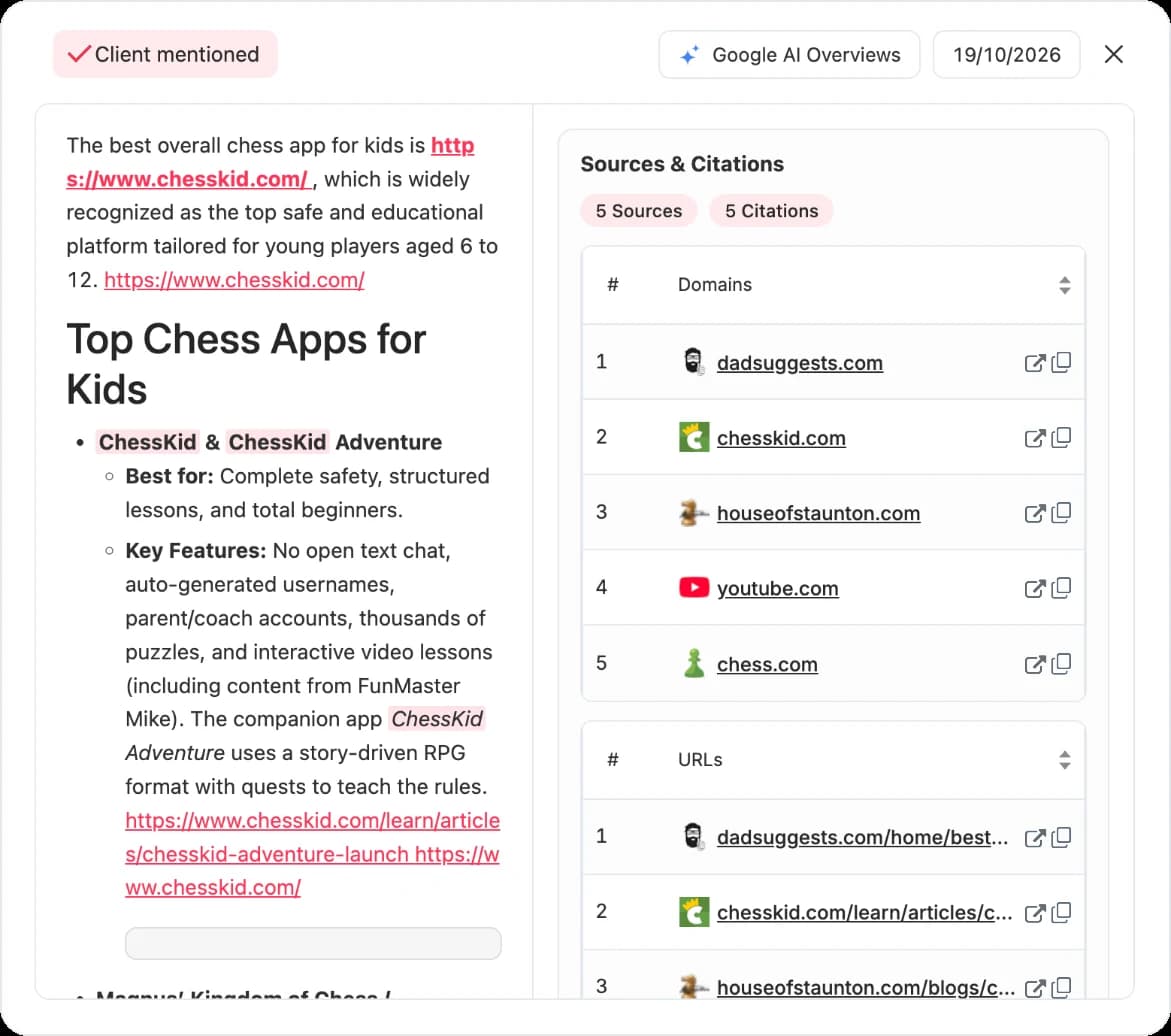
Task: Click the 19/10/2026 date button
Action: pyautogui.click(x=1006, y=55)
